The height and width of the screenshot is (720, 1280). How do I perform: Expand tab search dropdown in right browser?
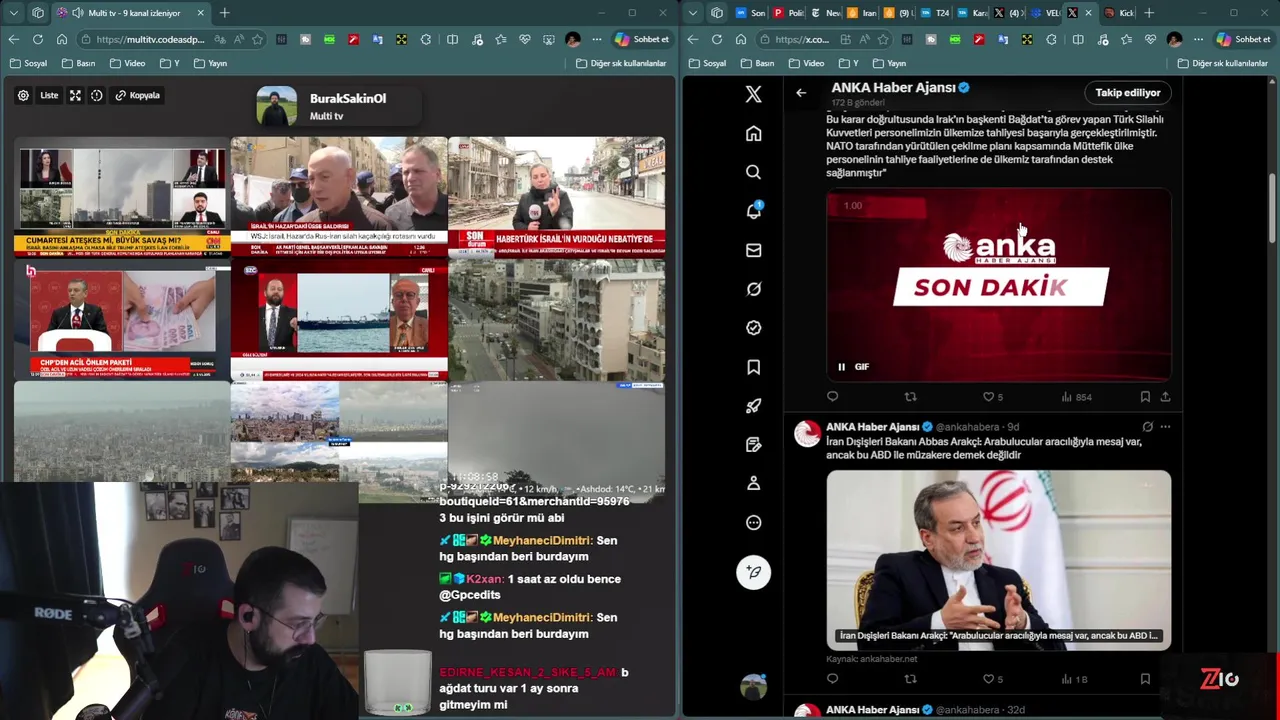tap(693, 13)
